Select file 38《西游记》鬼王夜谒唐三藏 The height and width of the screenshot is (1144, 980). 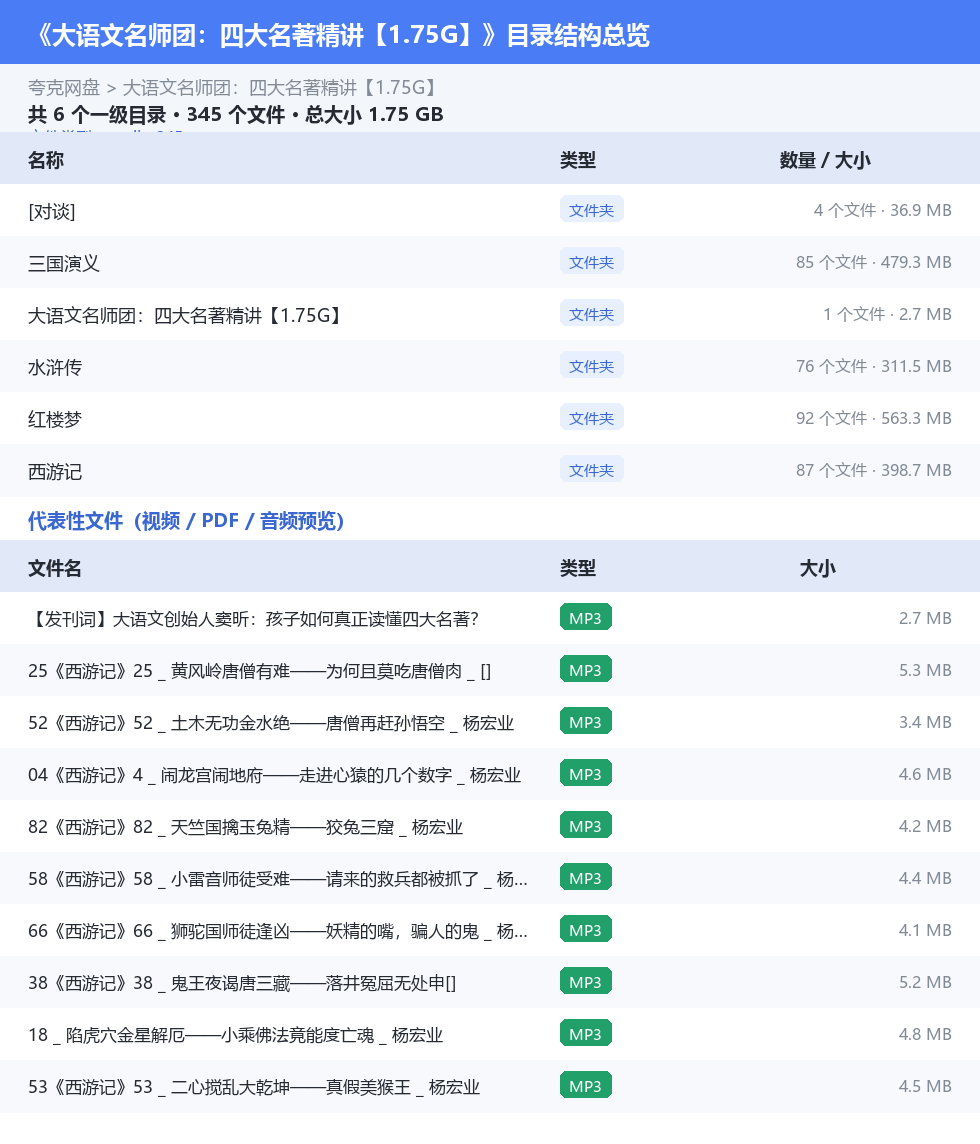click(242, 983)
